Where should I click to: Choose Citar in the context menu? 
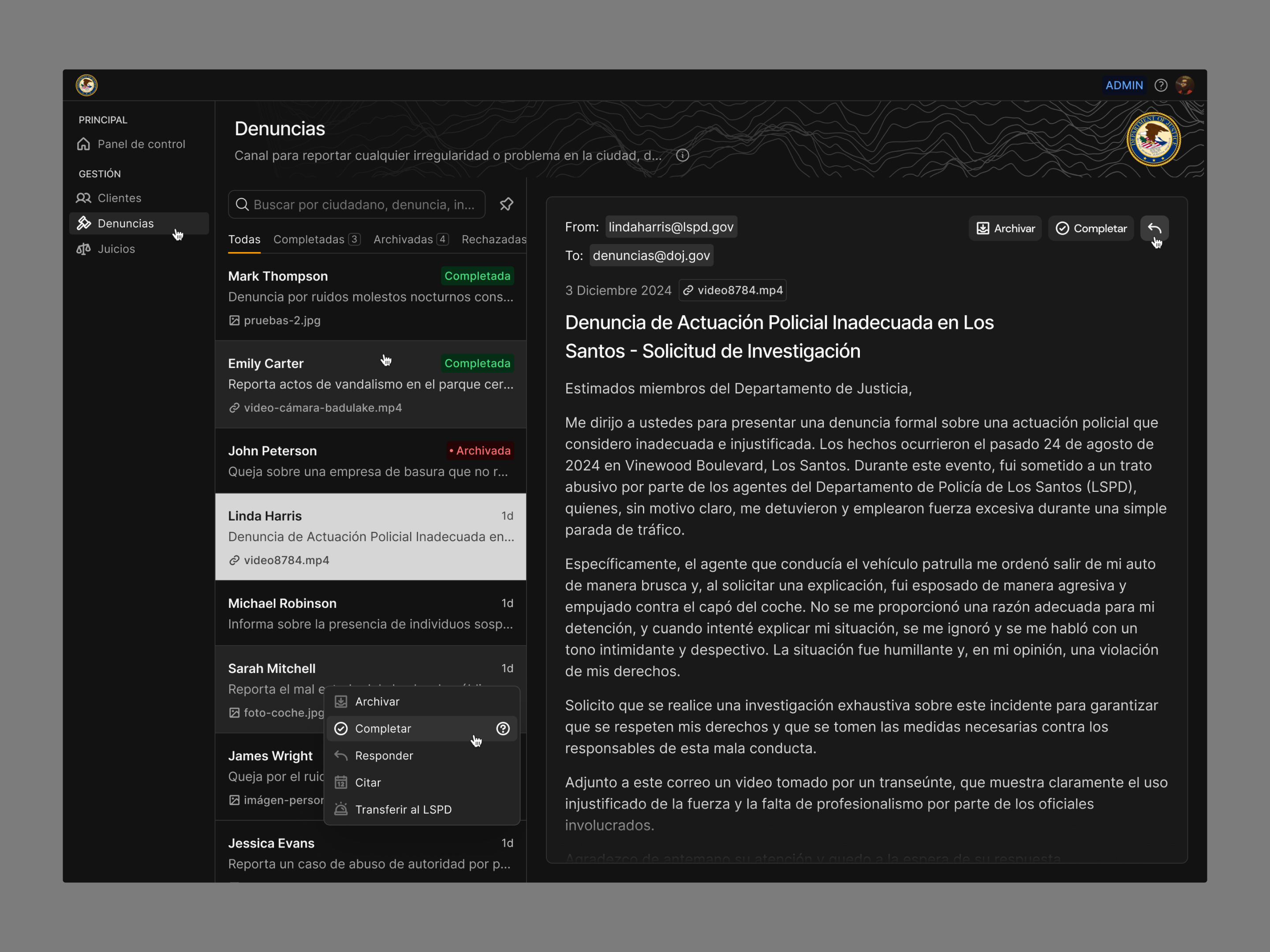click(422, 783)
